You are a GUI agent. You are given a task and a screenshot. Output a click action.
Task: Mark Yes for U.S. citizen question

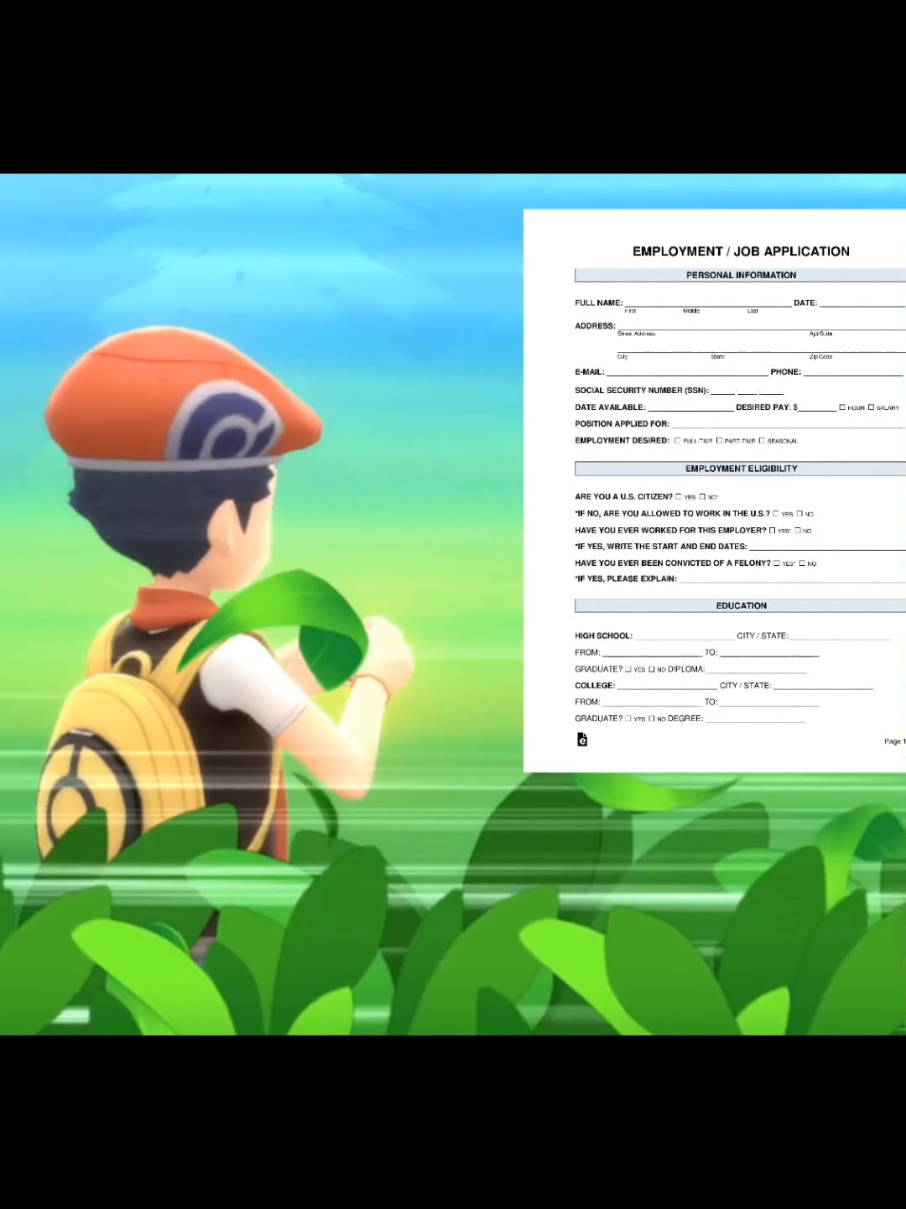pyautogui.click(x=679, y=497)
